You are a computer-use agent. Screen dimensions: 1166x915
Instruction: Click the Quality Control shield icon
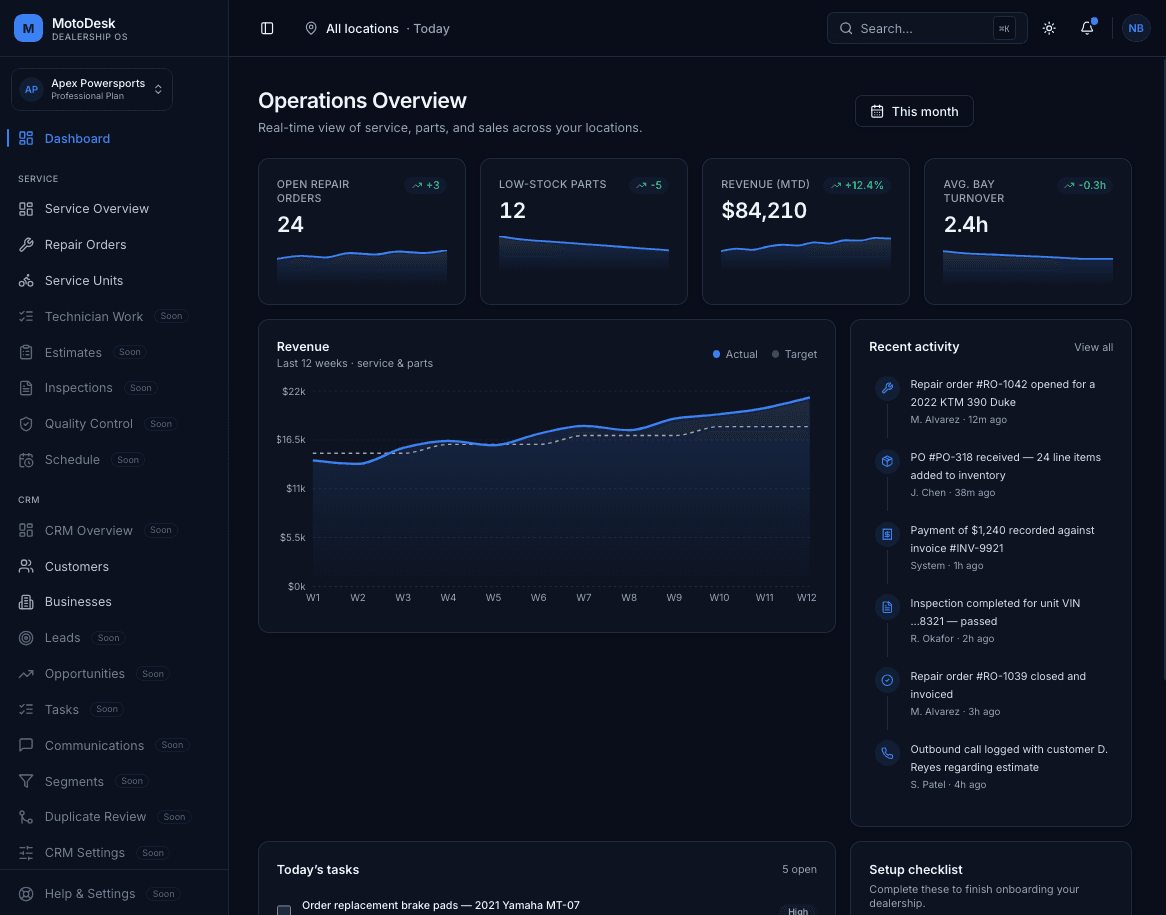[x=26, y=424]
